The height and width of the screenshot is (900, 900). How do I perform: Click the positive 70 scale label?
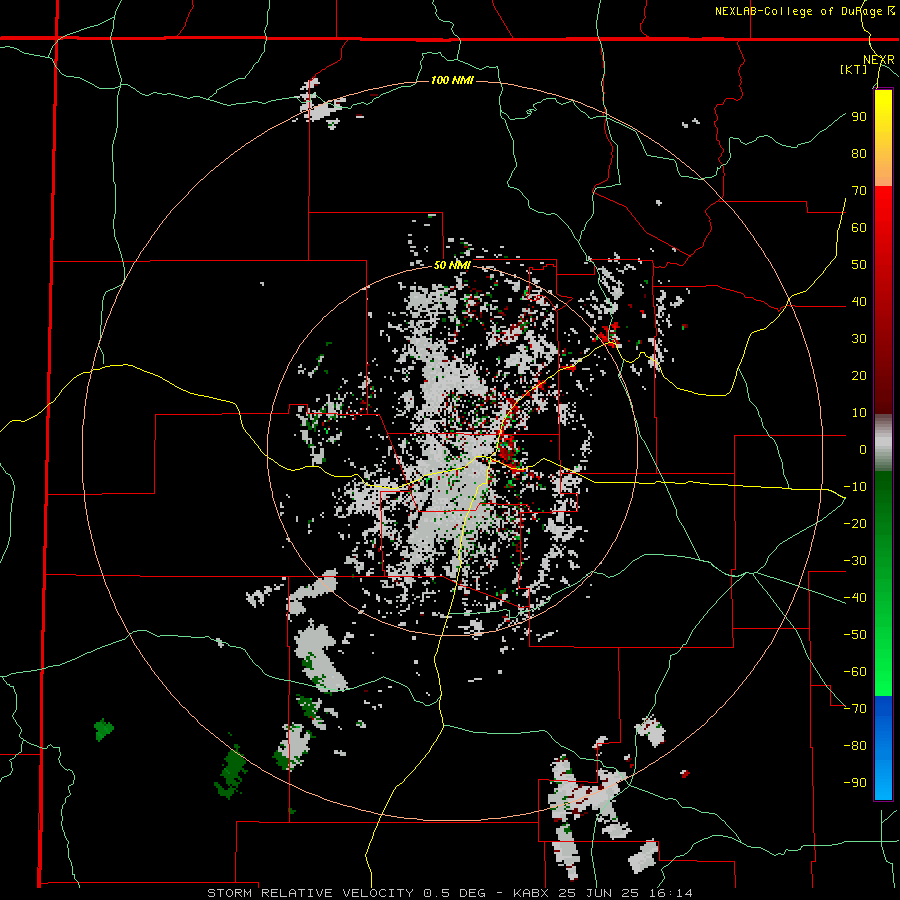(x=859, y=191)
